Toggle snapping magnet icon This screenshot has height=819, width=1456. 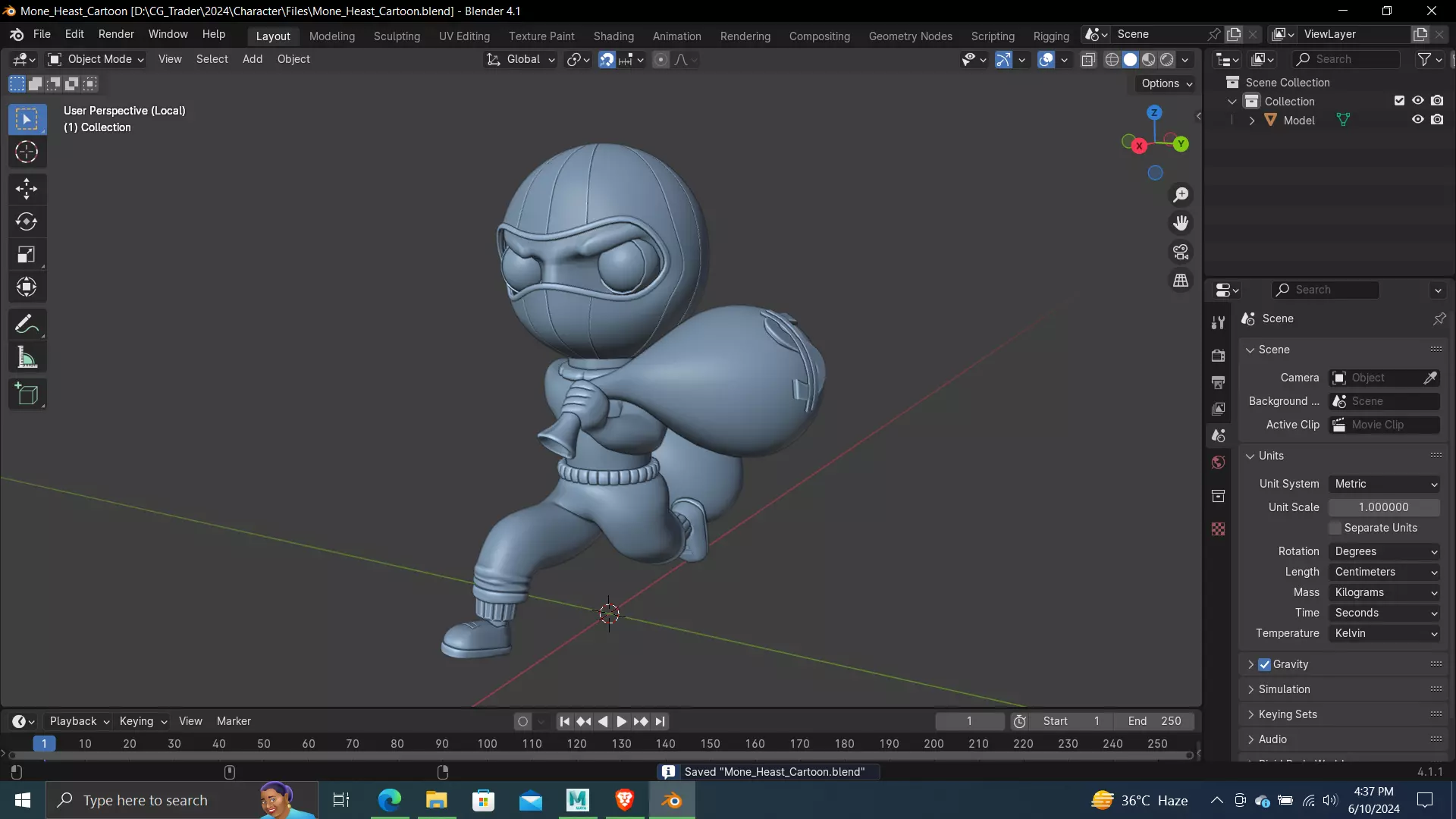[607, 59]
